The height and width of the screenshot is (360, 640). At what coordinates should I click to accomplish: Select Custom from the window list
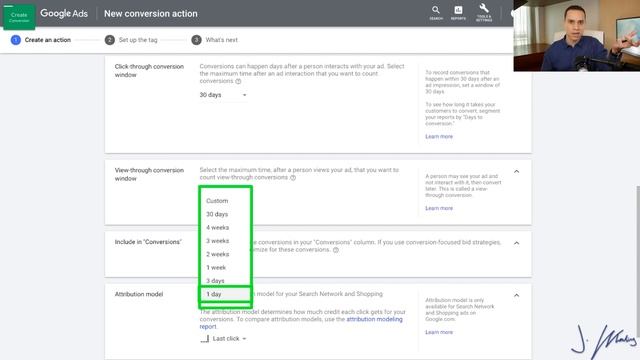(225, 201)
